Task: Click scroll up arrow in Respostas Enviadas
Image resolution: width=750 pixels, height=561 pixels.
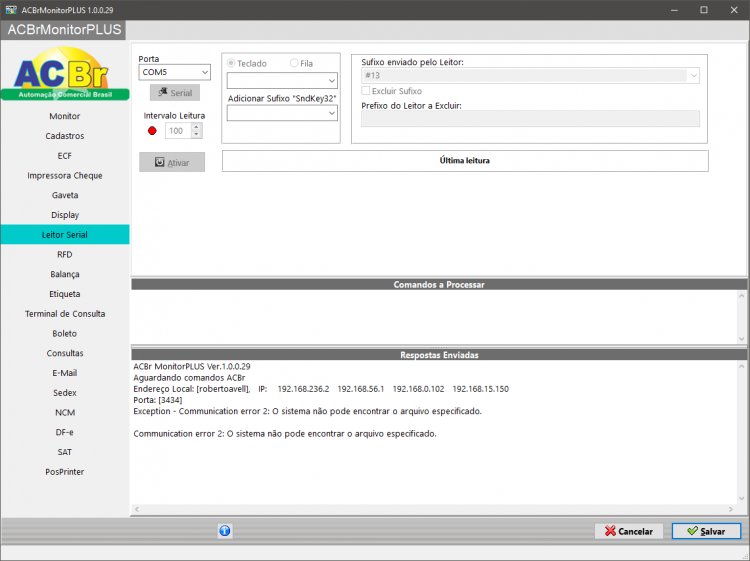Action: pyautogui.click(x=741, y=366)
